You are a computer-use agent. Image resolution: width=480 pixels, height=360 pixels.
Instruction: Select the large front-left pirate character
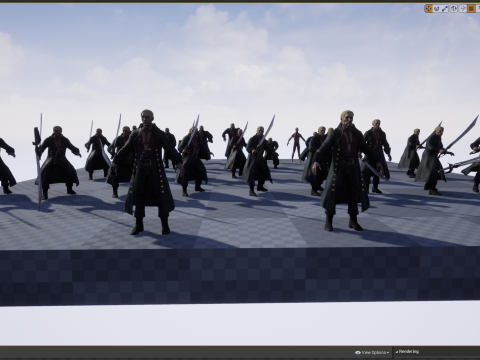tap(147, 172)
